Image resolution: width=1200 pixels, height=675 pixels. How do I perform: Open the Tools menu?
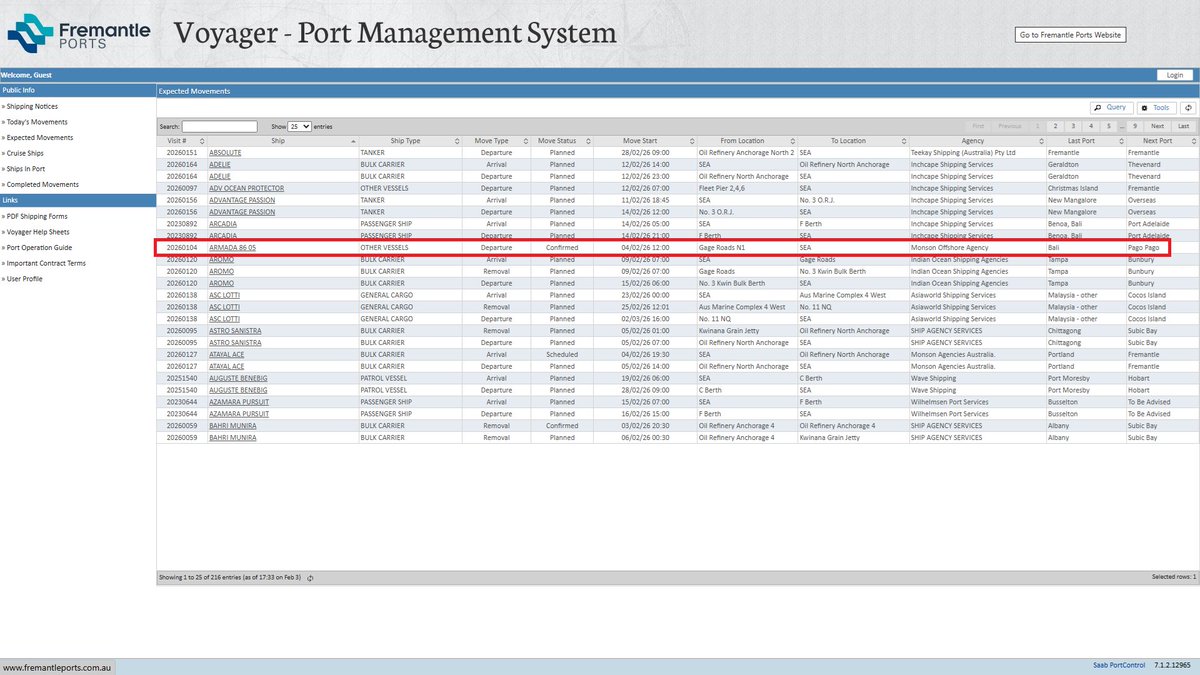pos(1156,107)
